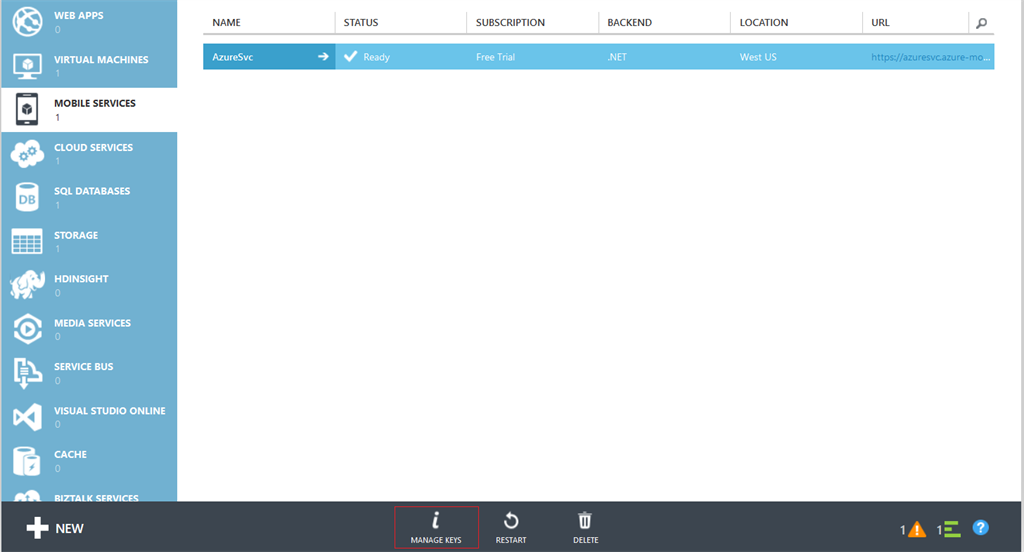Click the NEW button label
The height and width of the screenshot is (552, 1024).
(x=69, y=528)
